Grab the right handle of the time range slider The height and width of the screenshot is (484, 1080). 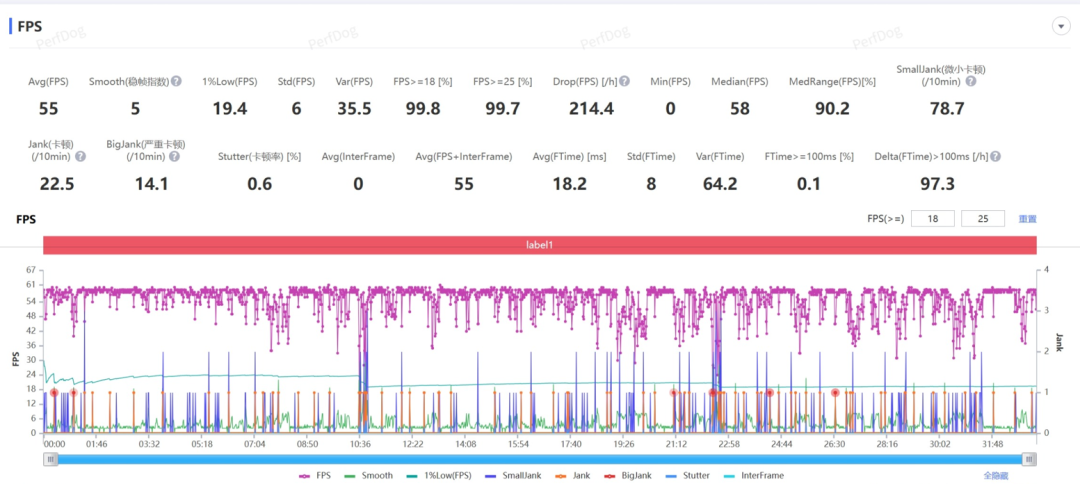[x=1029, y=459]
